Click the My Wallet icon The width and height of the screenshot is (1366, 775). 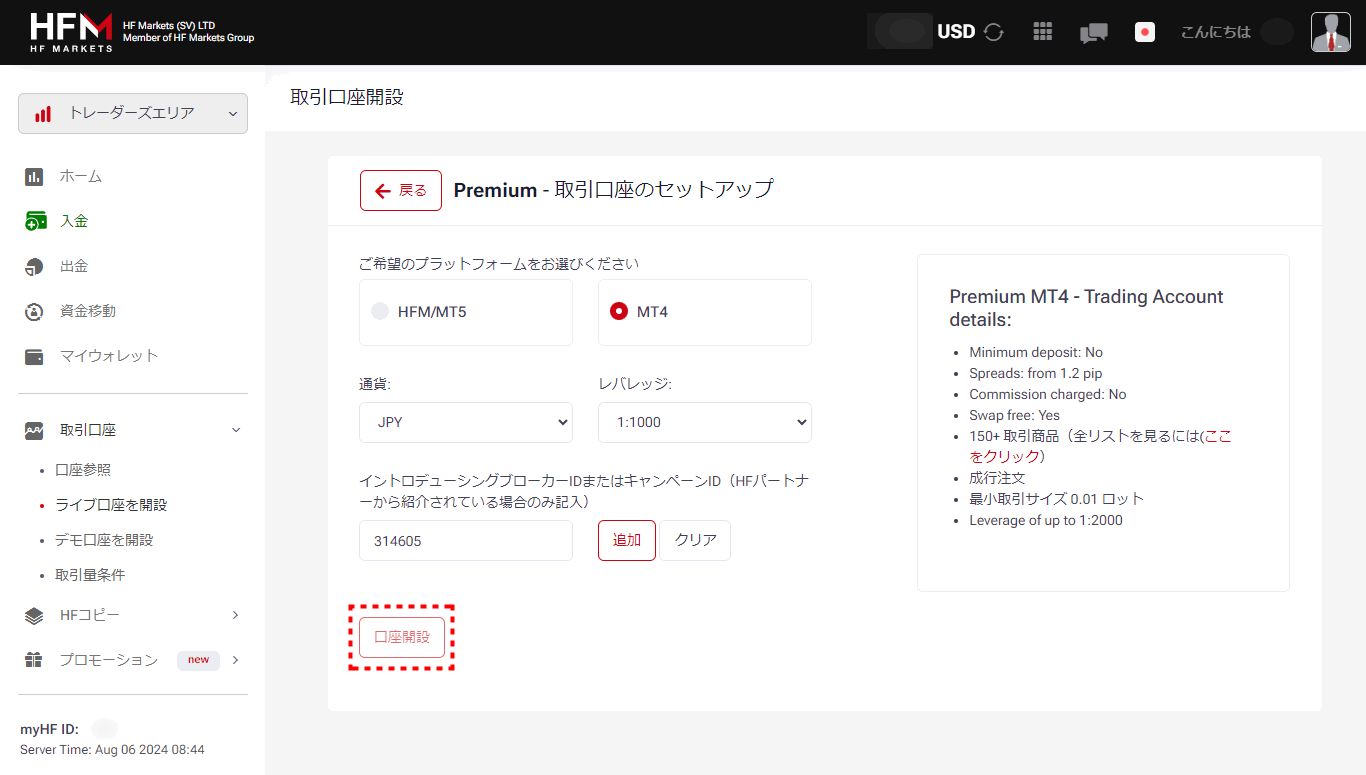(34, 357)
